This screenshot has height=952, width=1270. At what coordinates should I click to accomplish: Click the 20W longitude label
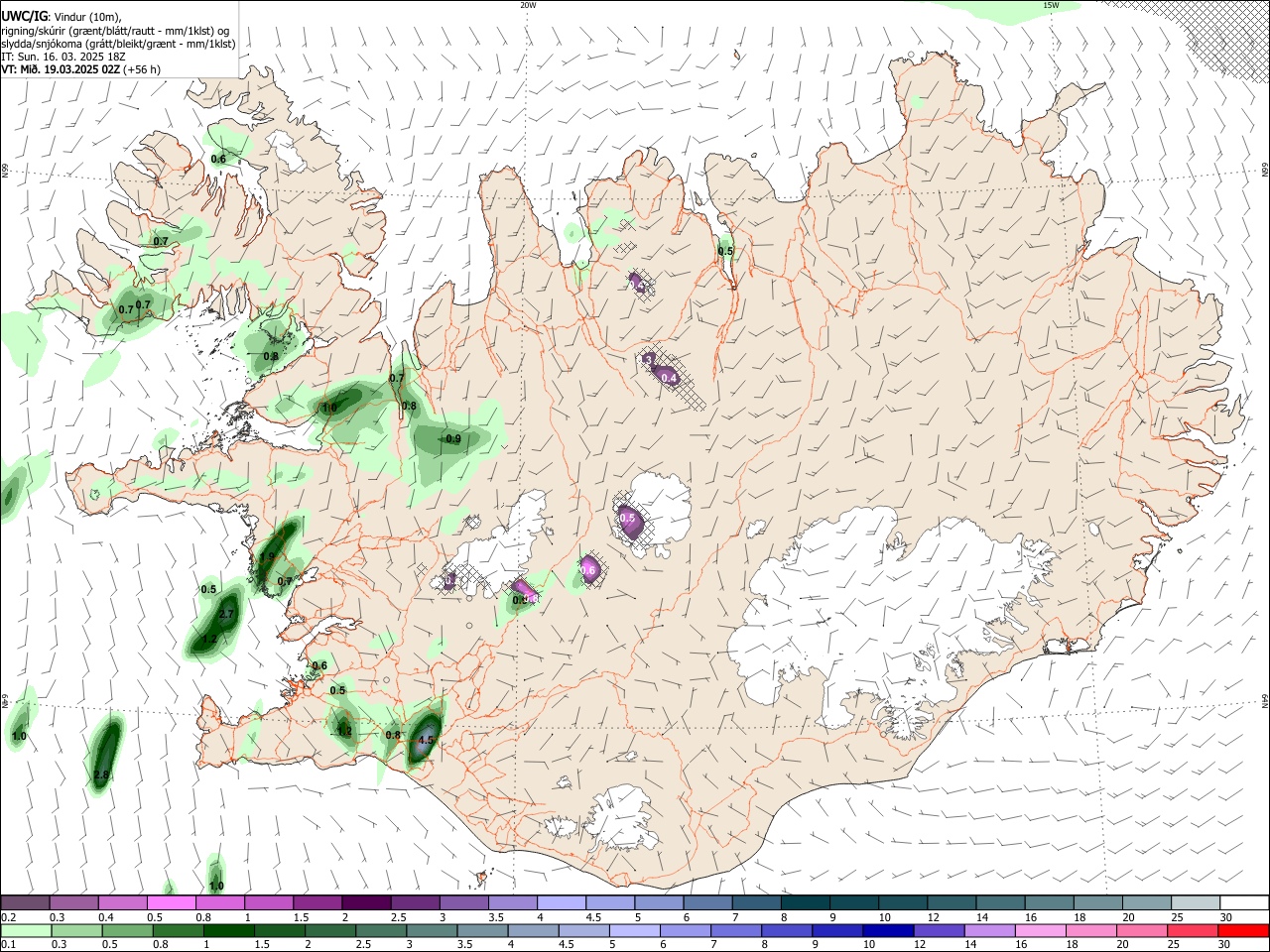coord(528,5)
